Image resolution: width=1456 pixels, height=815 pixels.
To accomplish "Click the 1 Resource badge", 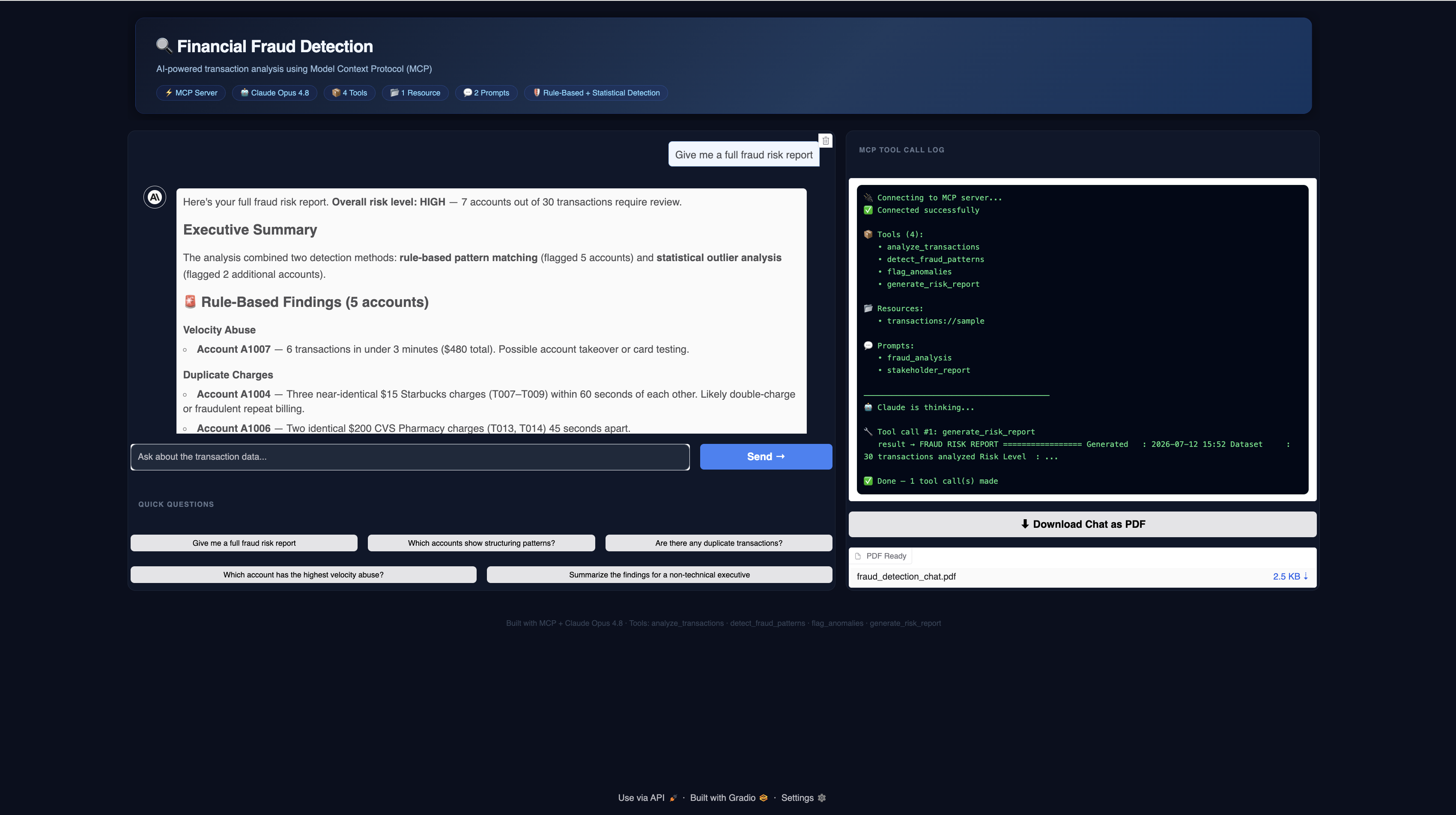I will 415,92.
